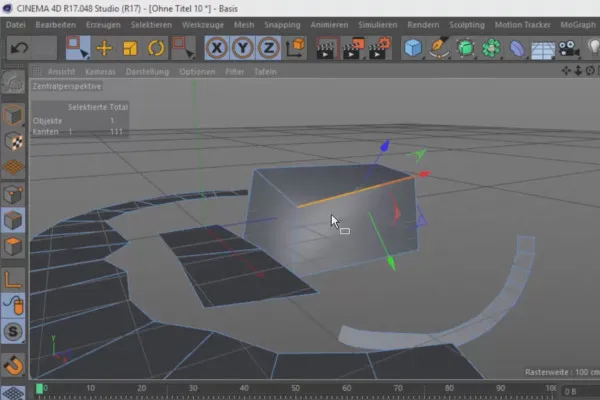
Task: Toggle Y axis lock
Action: click(x=243, y=48)
